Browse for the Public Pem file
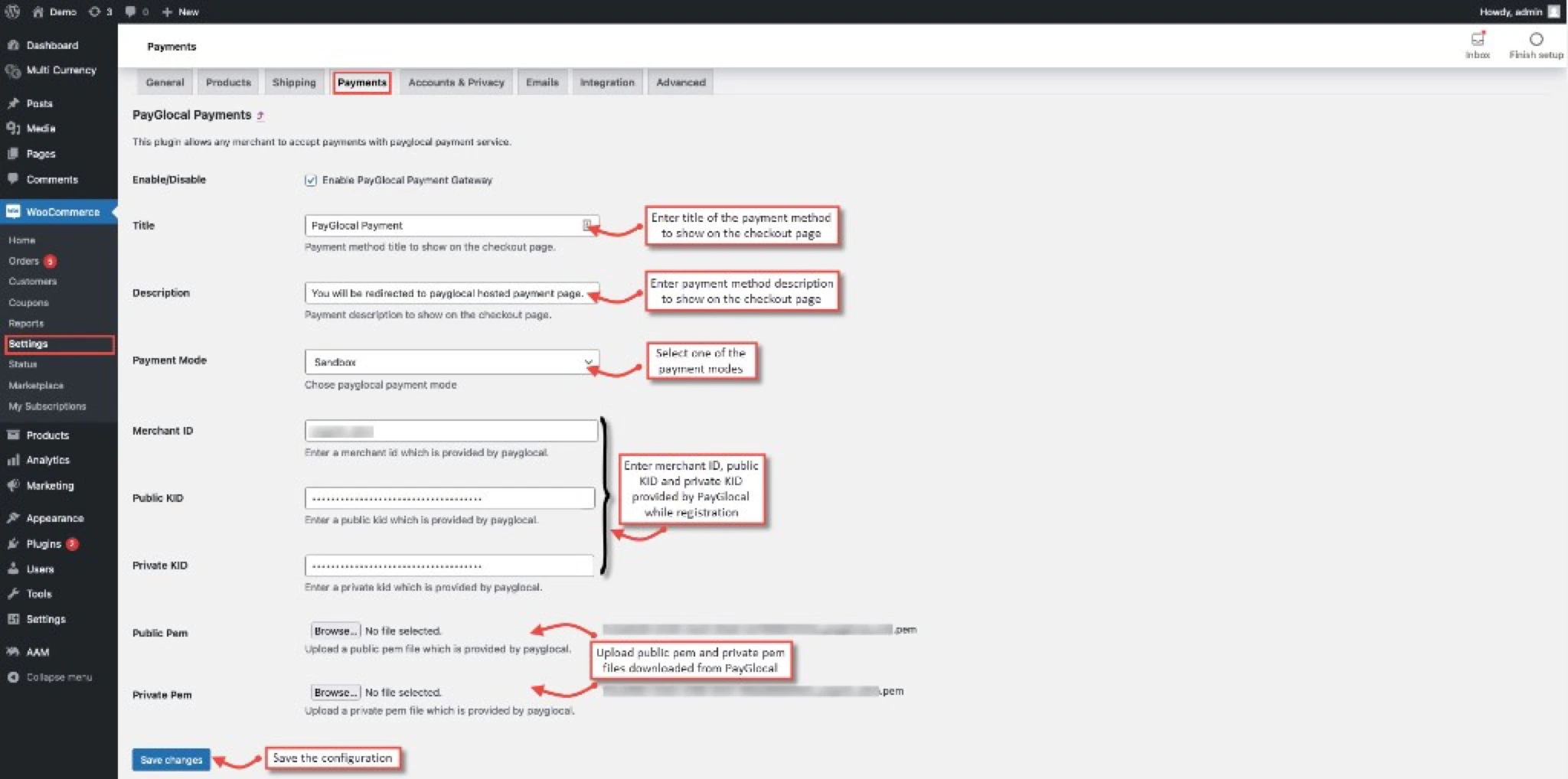The image size is (1568, 779). click(x=335, y=631)
